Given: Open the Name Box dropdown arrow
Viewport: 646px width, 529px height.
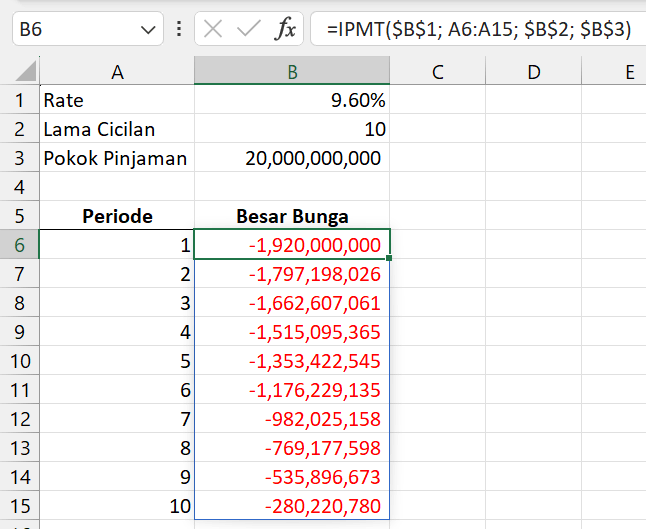Looking at the screenshot, I should tap(148, 30).
